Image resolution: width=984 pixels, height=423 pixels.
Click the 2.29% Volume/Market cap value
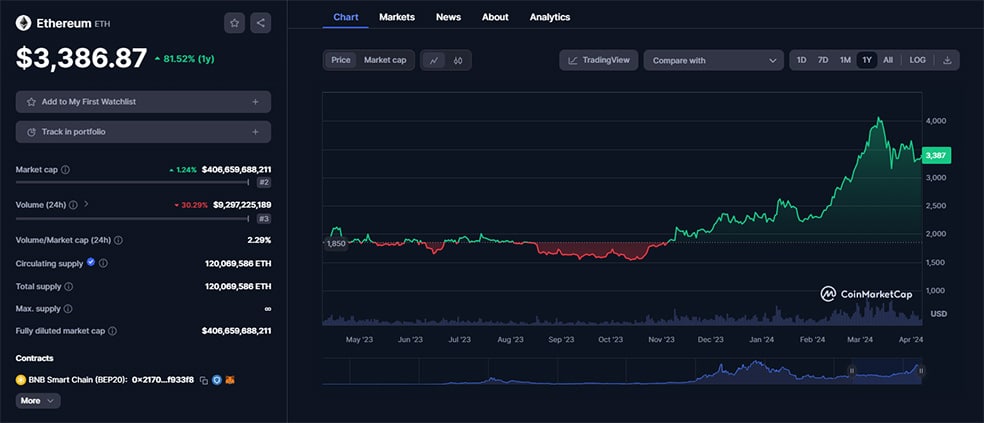coord(259,240)
